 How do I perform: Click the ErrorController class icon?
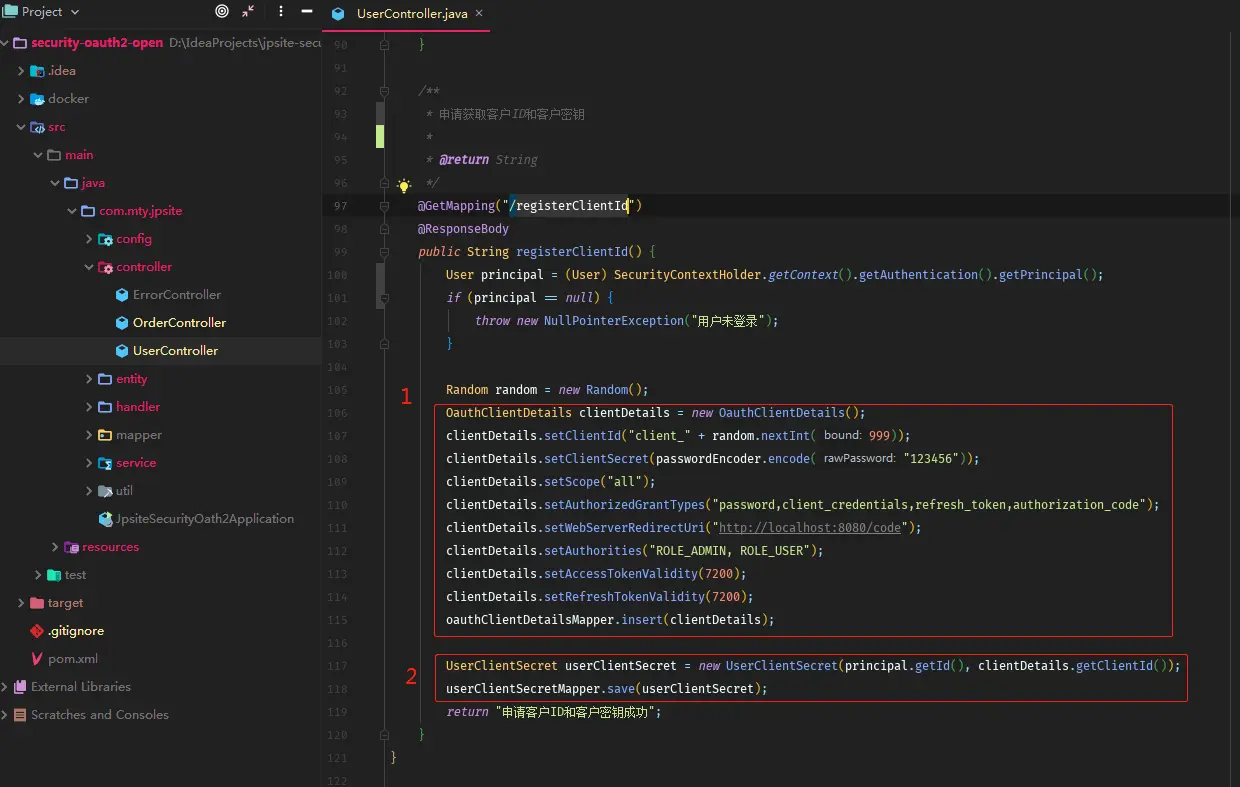click(123, 295)
